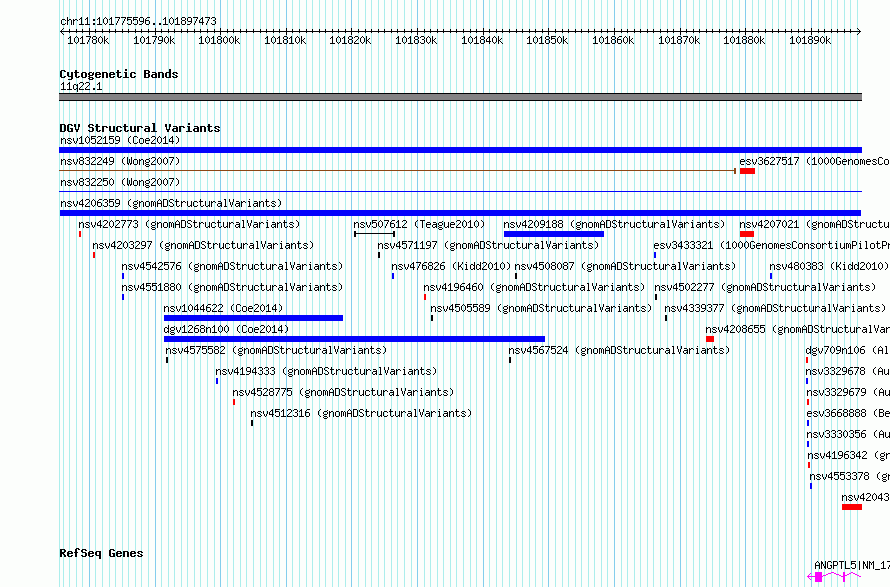Screen dimensions: 890x587
Task: Click the nsv4206359 gnomAD variant label
Action: pyautogui.click(x=171, y=203)
